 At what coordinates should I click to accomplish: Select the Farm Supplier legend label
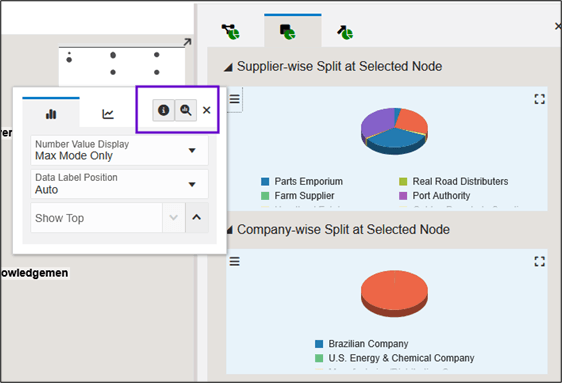coord(304,196)
